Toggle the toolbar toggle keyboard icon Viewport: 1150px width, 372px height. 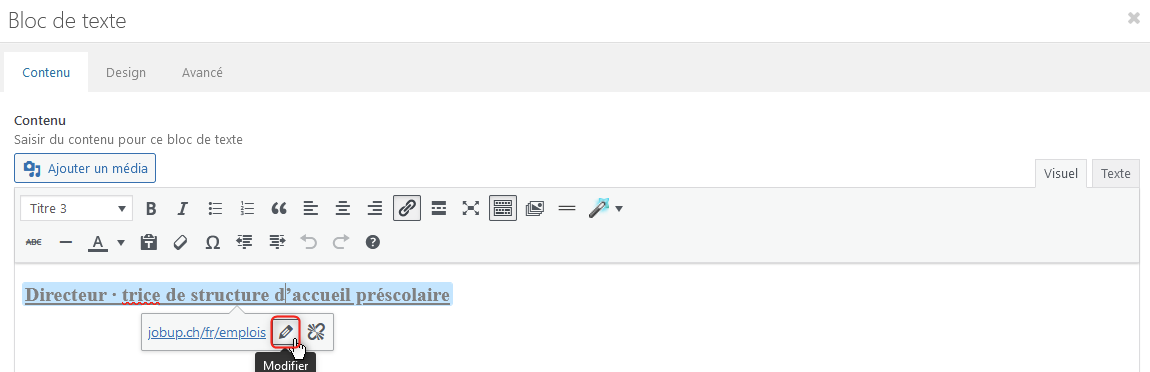(x=503, y=208)
